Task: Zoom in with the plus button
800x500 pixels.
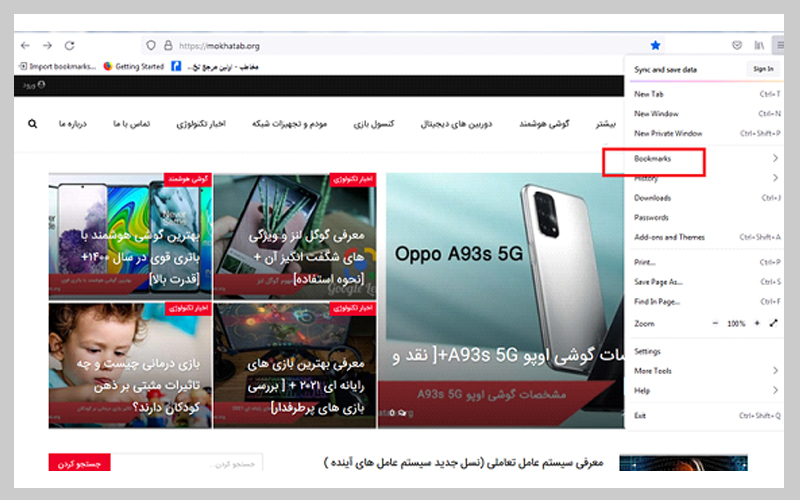Action: (757, 323)
